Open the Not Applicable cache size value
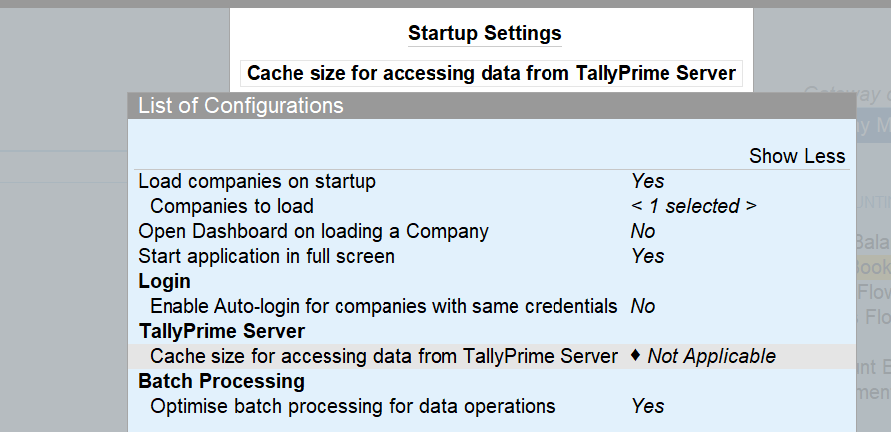 pos(711,356)
